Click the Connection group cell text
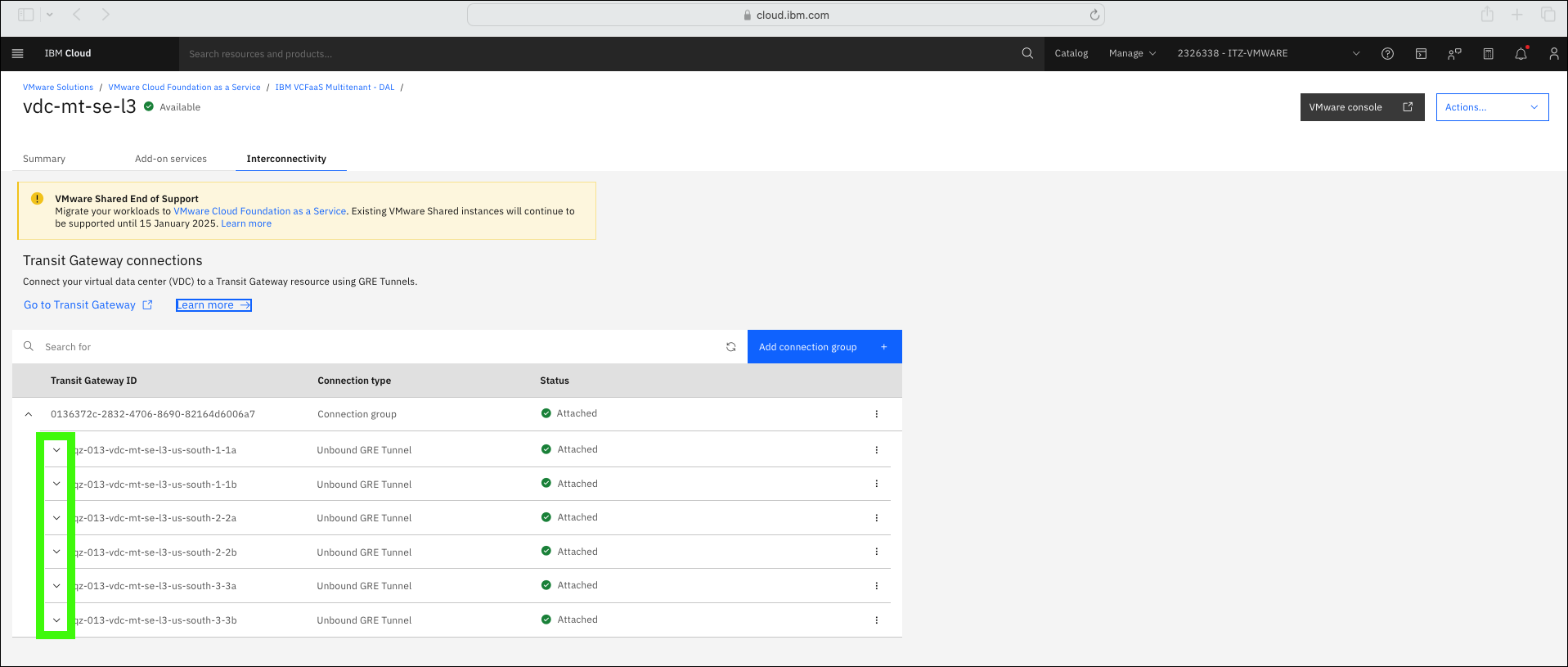Screen dimensions: 1568x667 357,414
